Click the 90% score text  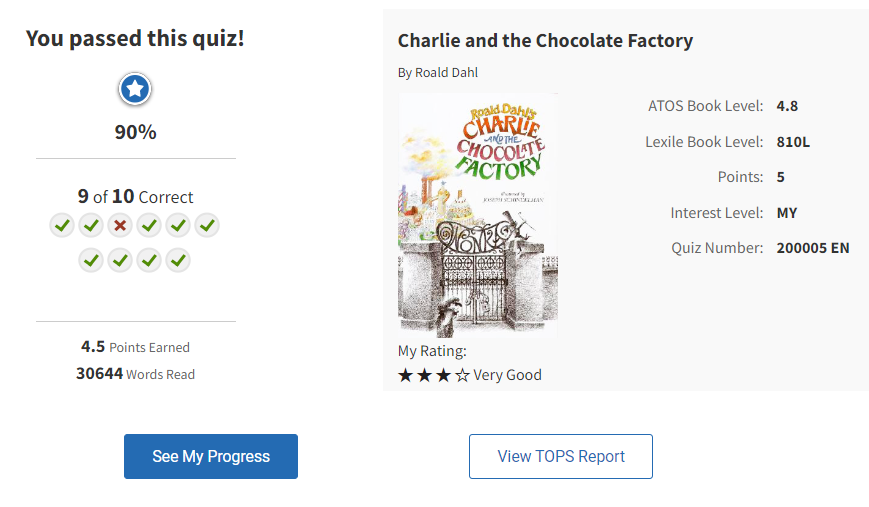[135, 132]
